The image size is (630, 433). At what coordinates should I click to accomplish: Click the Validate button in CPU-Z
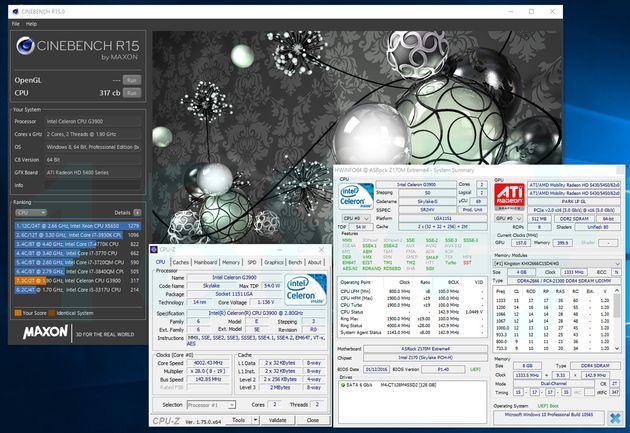pos(277,420)
